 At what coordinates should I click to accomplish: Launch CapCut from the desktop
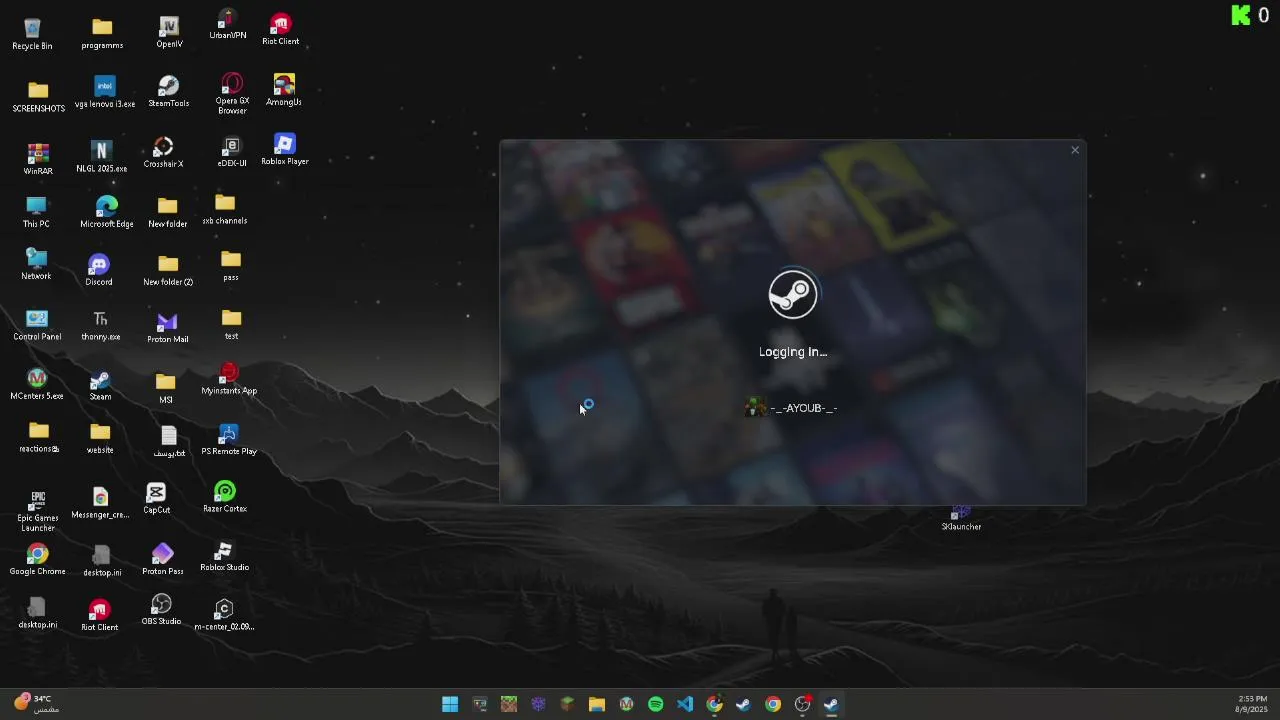point(156,498)
